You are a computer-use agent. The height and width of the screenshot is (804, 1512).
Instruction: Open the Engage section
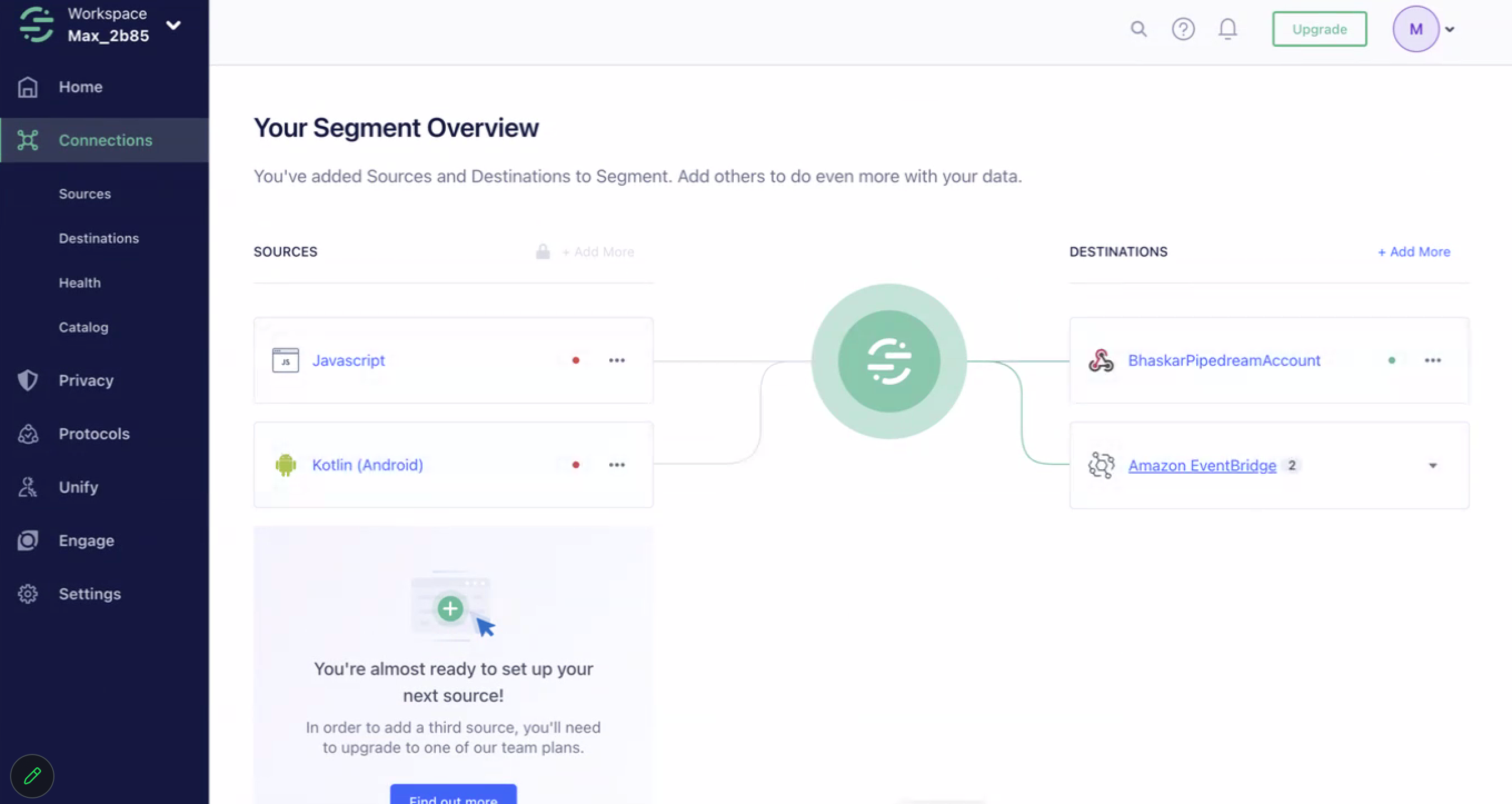tap(86, 541)
